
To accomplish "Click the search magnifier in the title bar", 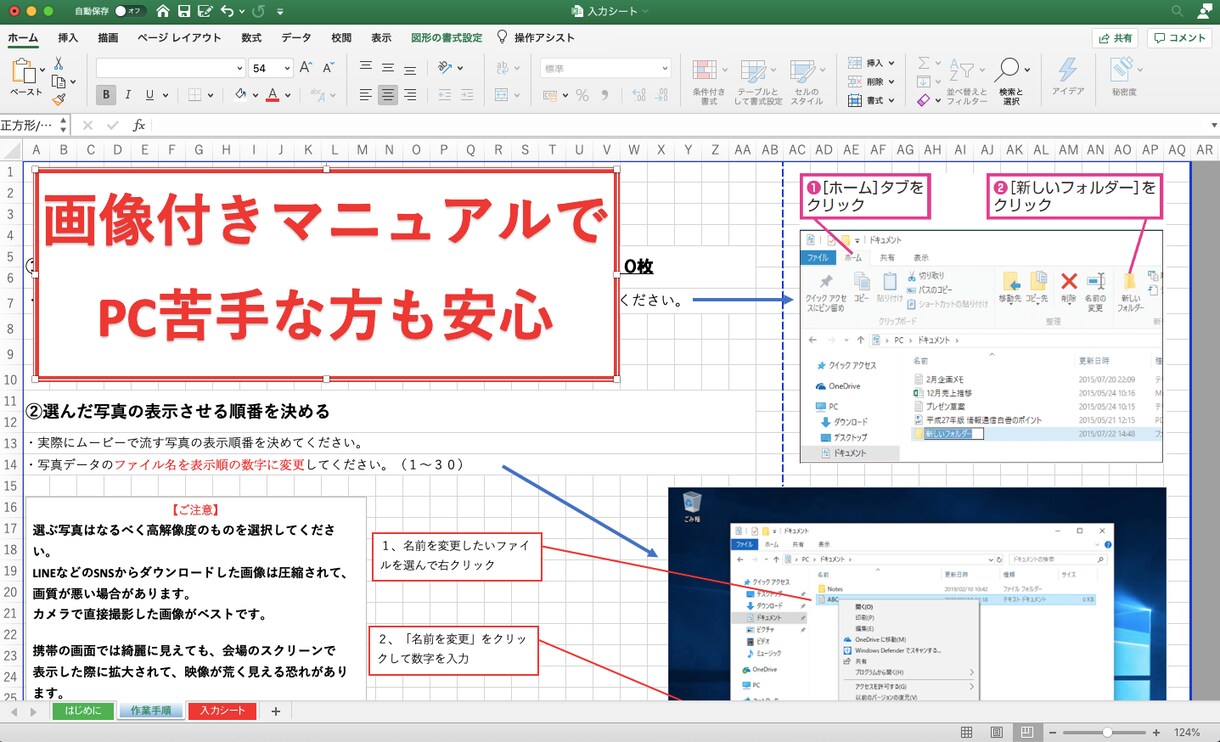I will point(1177,11).
